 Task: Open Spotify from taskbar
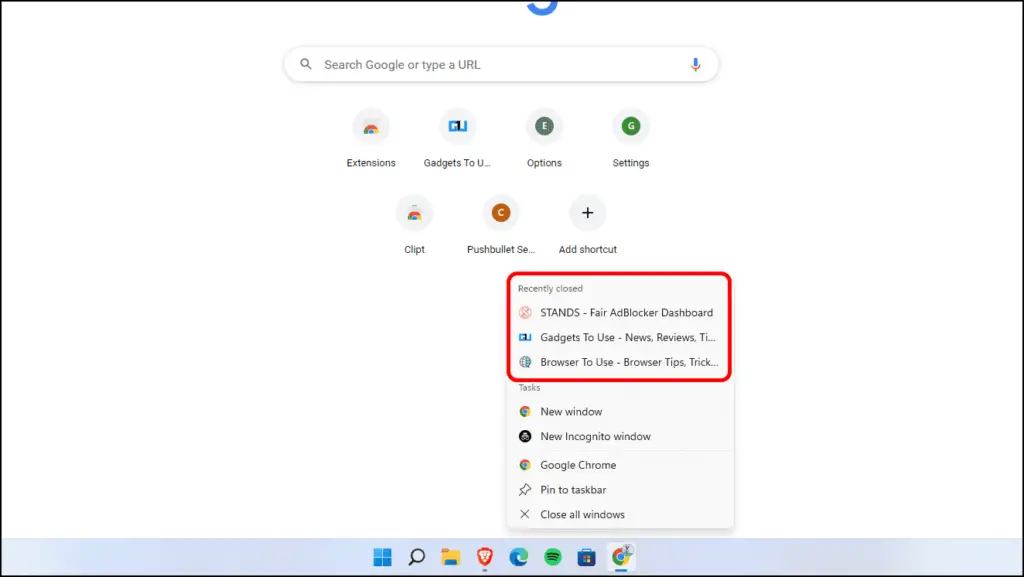(552, 557)
